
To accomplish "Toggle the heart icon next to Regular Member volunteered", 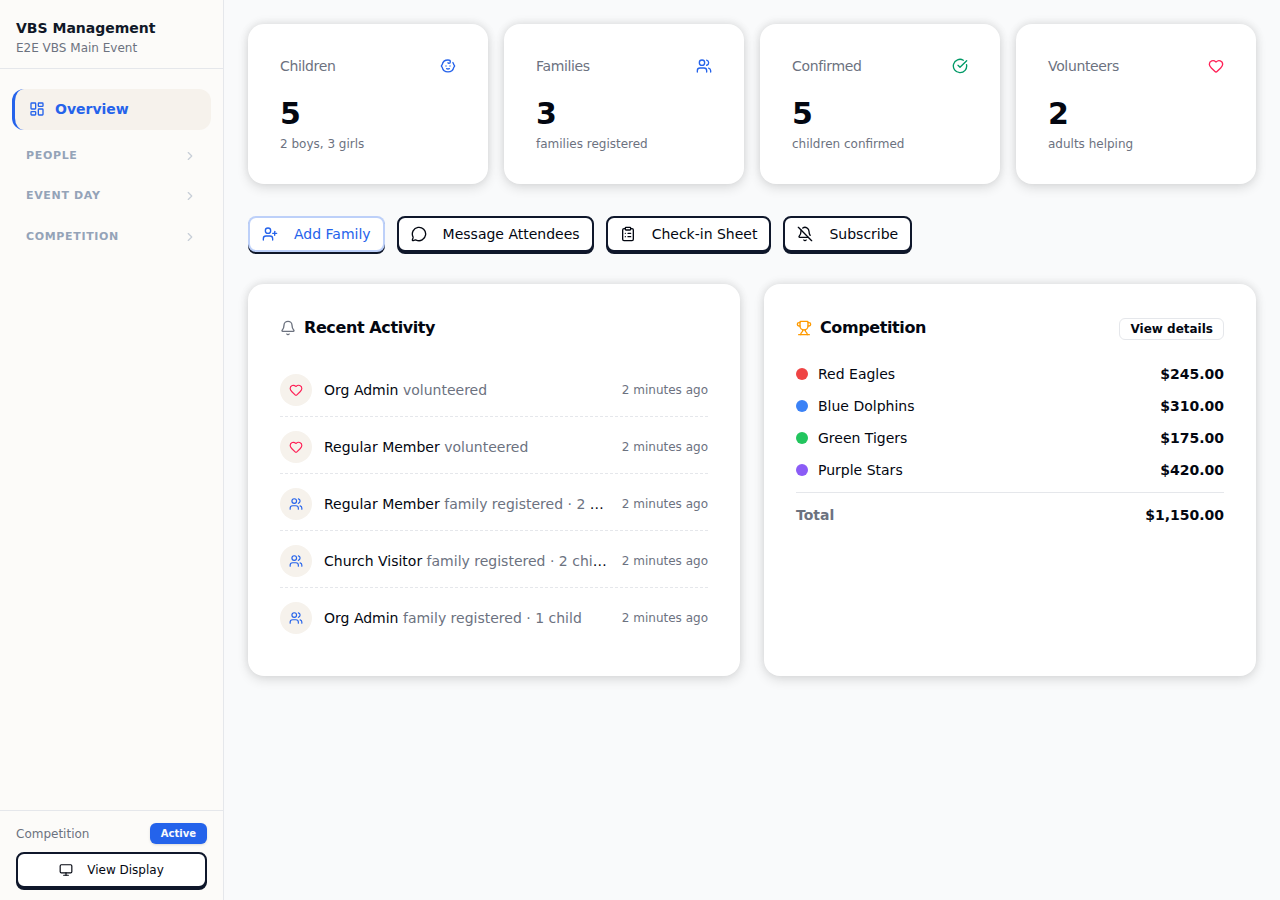I will coord(296,447).
